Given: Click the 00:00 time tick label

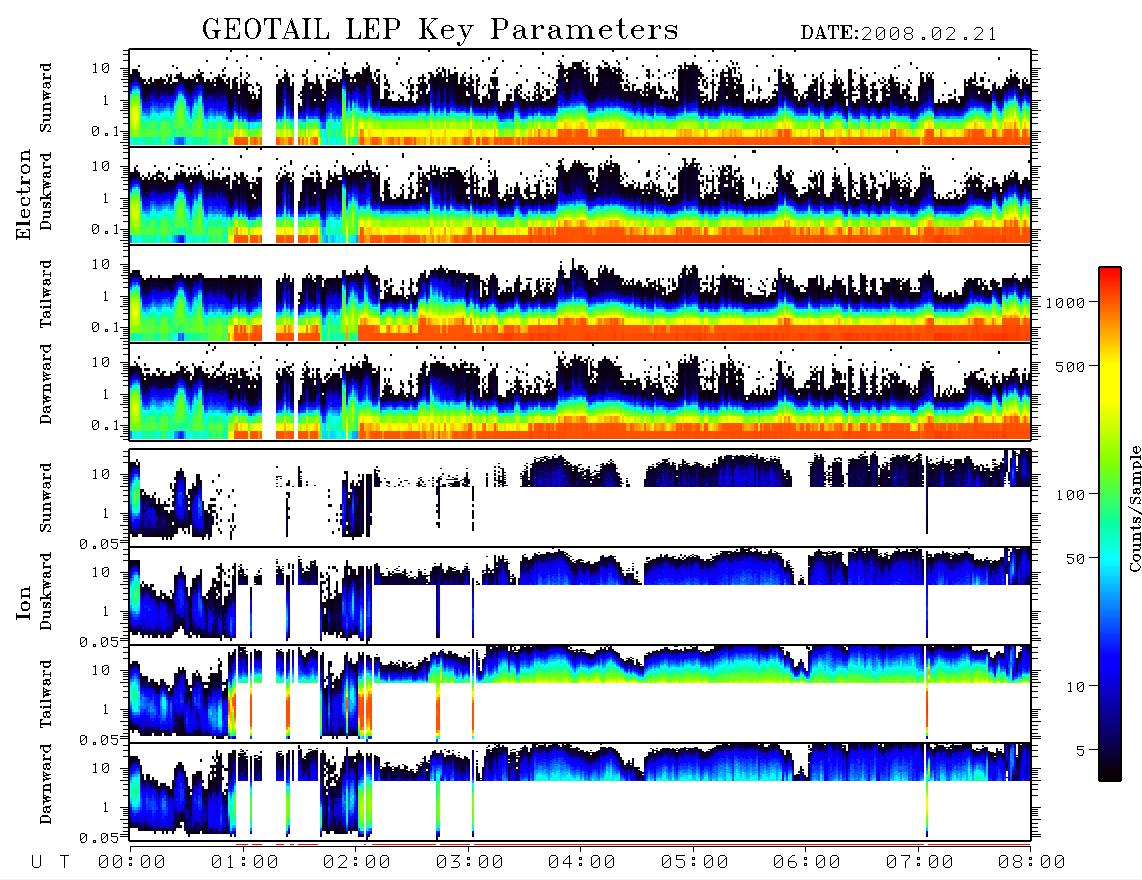Looking at the screenshot, I should pos(132,862).
